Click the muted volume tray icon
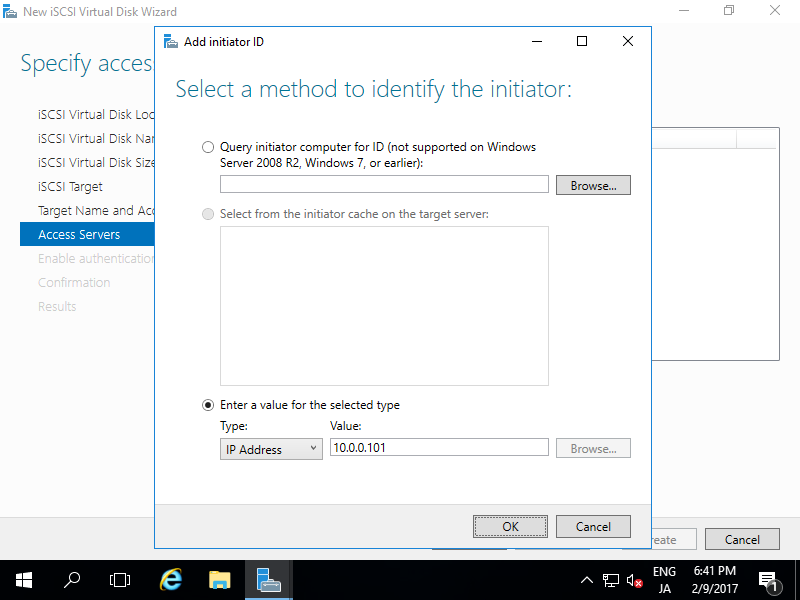The image size is (800, 600). (x=634, y=580)
